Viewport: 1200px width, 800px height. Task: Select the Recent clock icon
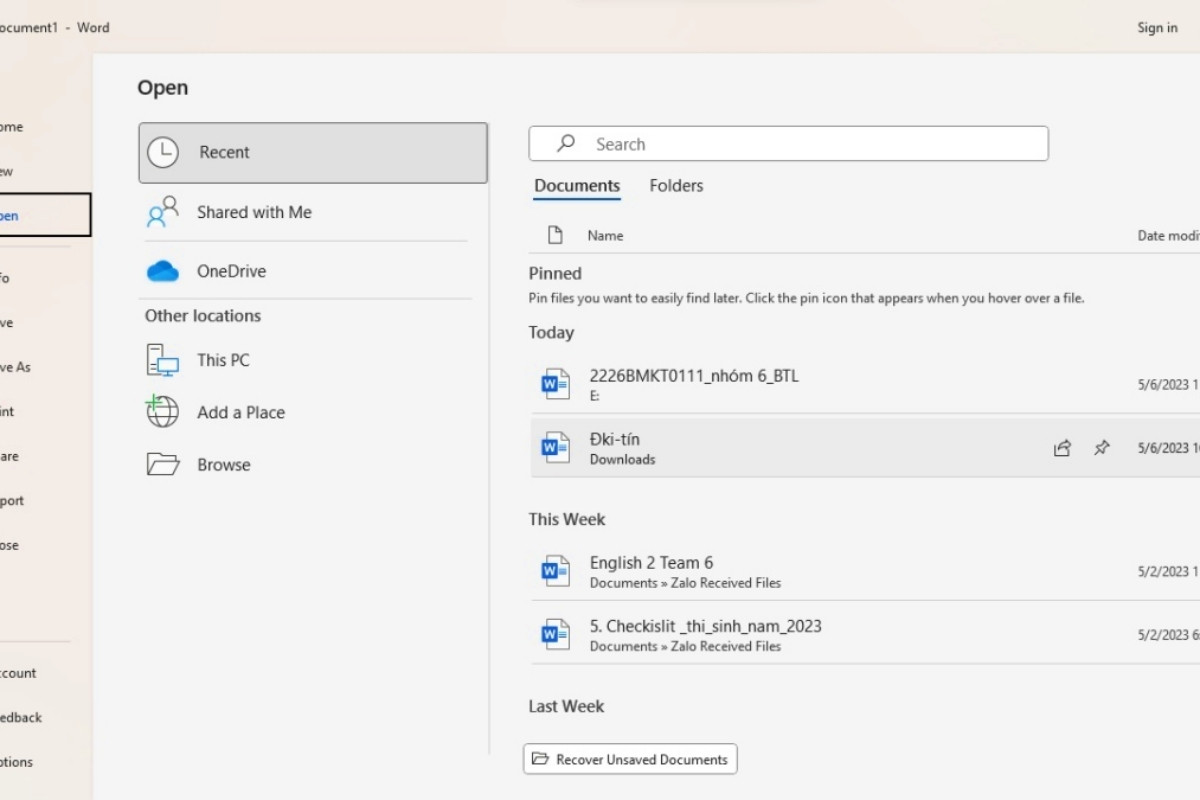coord(163,152)
